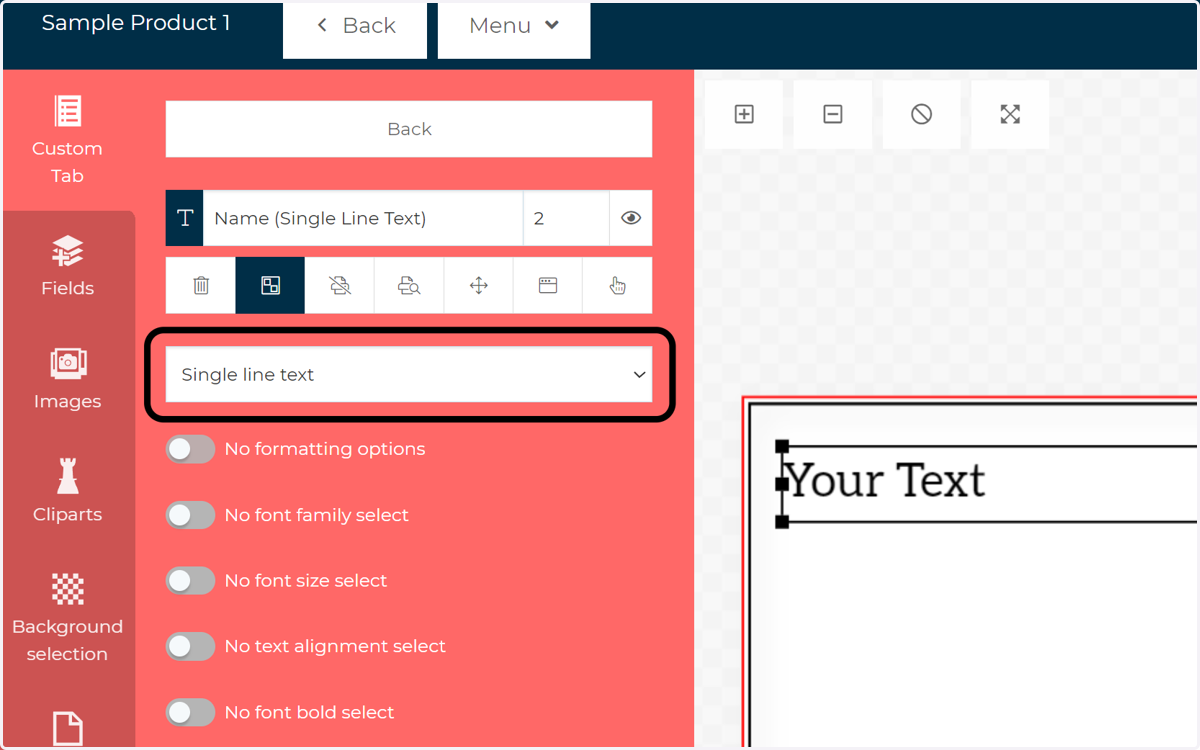Click the wide Back button in panel

[x=409, y=129]
